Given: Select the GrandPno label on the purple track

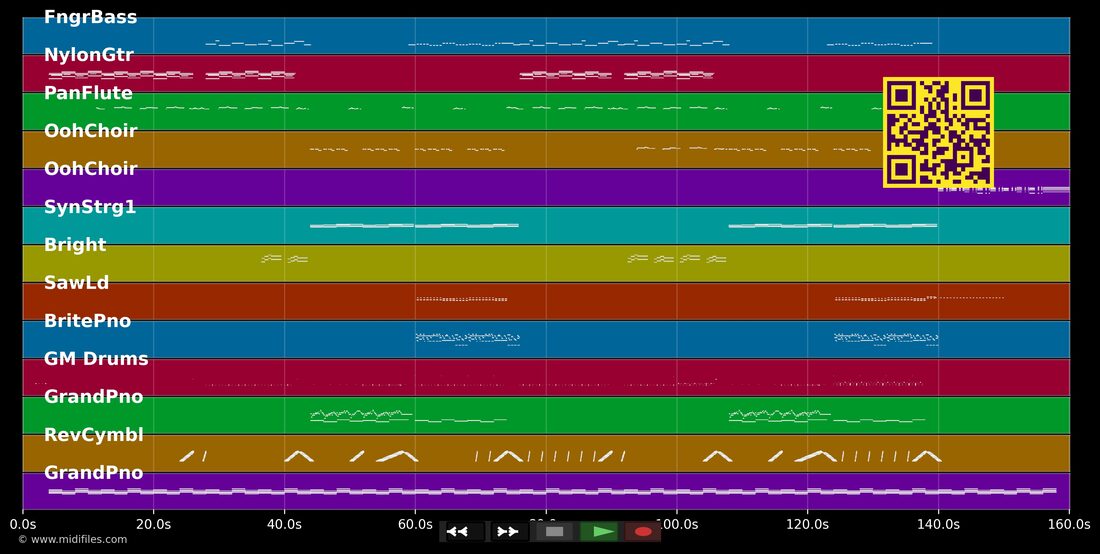Looking at the screenshot, I should click(x=93, y=473).
